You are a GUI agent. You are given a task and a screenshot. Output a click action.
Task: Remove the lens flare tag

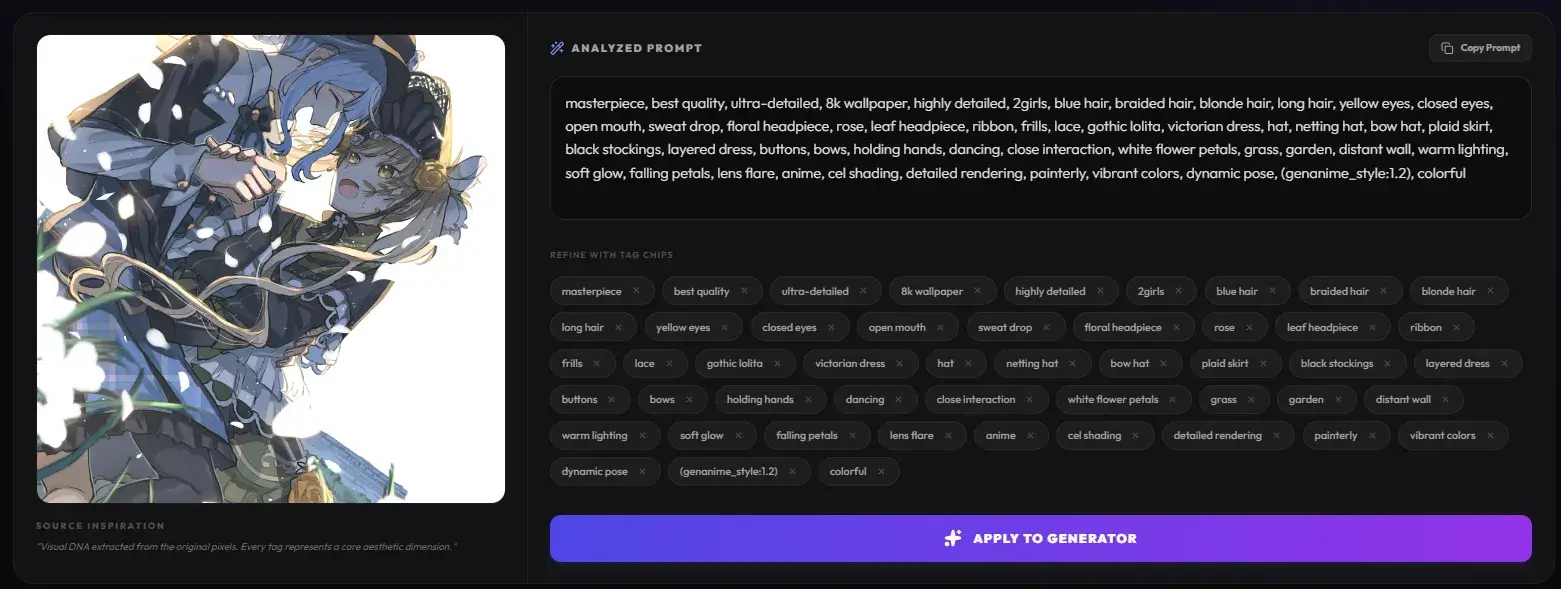click(x=949, y=435)
